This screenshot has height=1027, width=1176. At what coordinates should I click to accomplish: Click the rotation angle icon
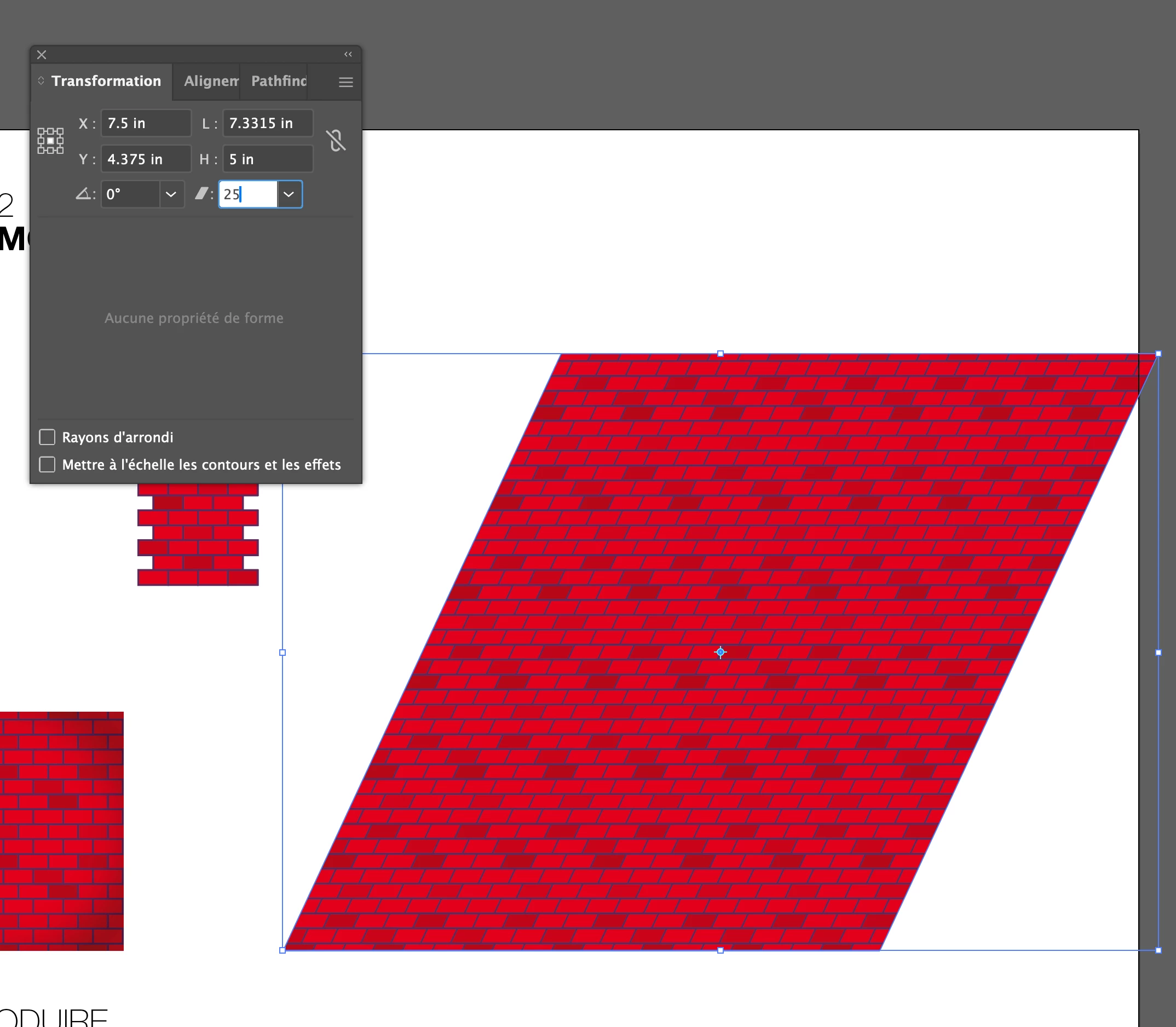[x=84, y=194]
